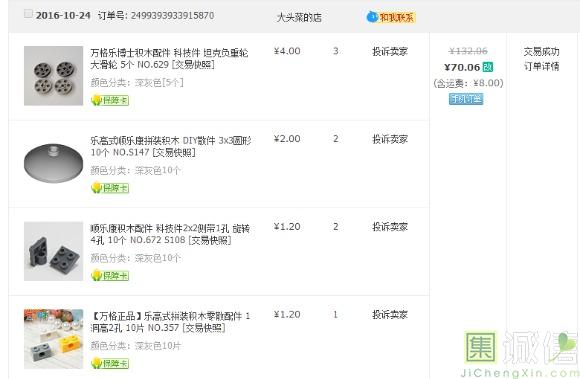Open the NO.672 S108 rotating plate thumbnail
Viewport: 580px width, 379px height.
coord(54,251)
